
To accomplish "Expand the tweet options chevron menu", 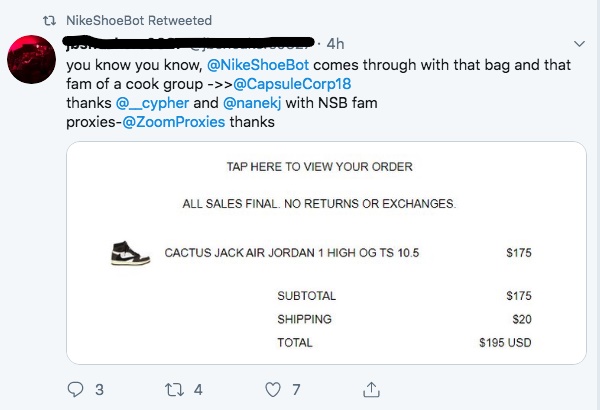I will pos(580,44).
